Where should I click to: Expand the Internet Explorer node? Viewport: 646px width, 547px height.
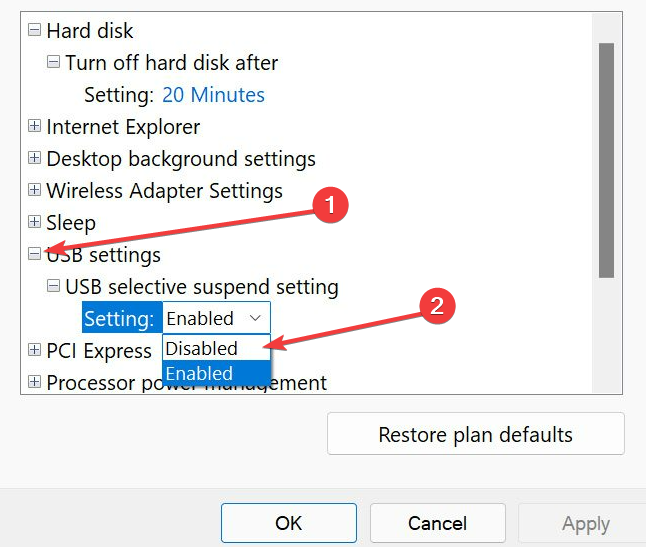point(35,127)
